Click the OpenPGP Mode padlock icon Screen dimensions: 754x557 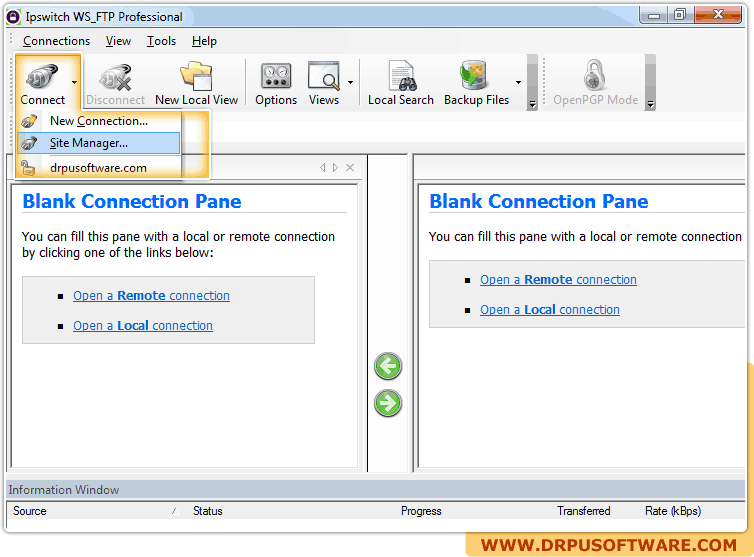595,75
